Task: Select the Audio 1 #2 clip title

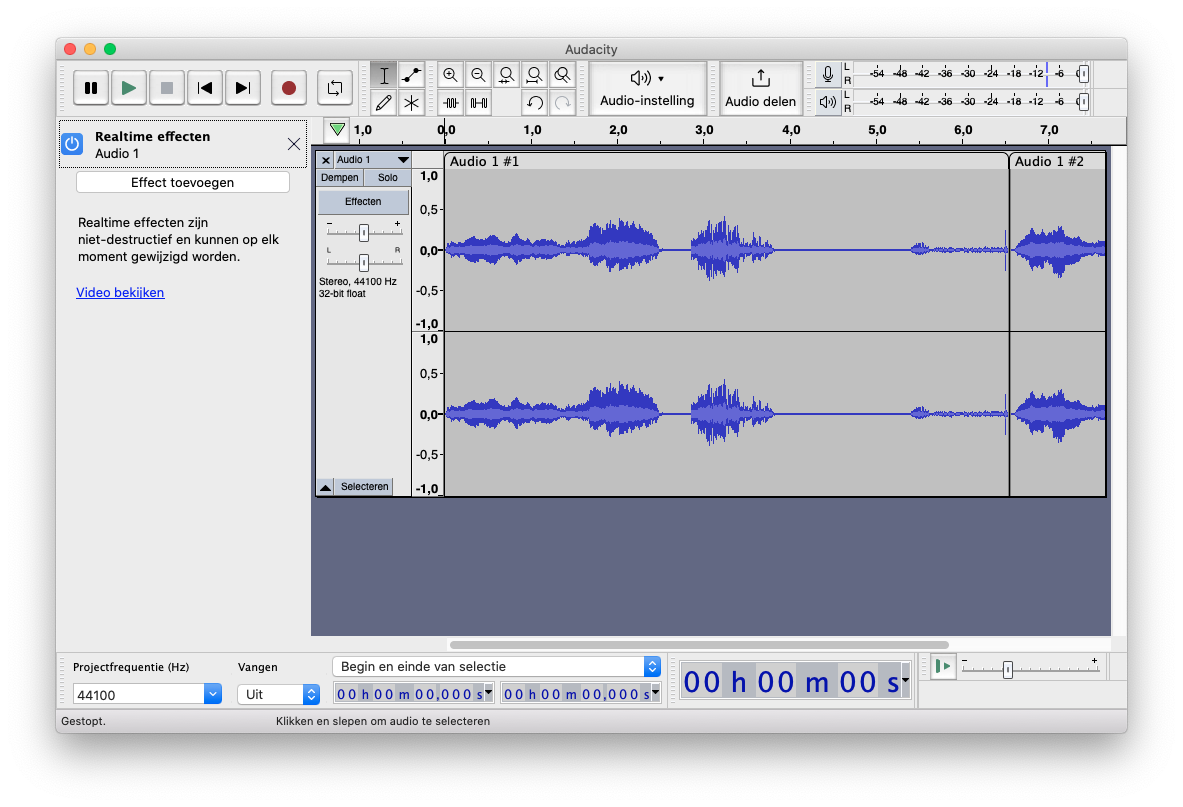Action: (1049, 161)
